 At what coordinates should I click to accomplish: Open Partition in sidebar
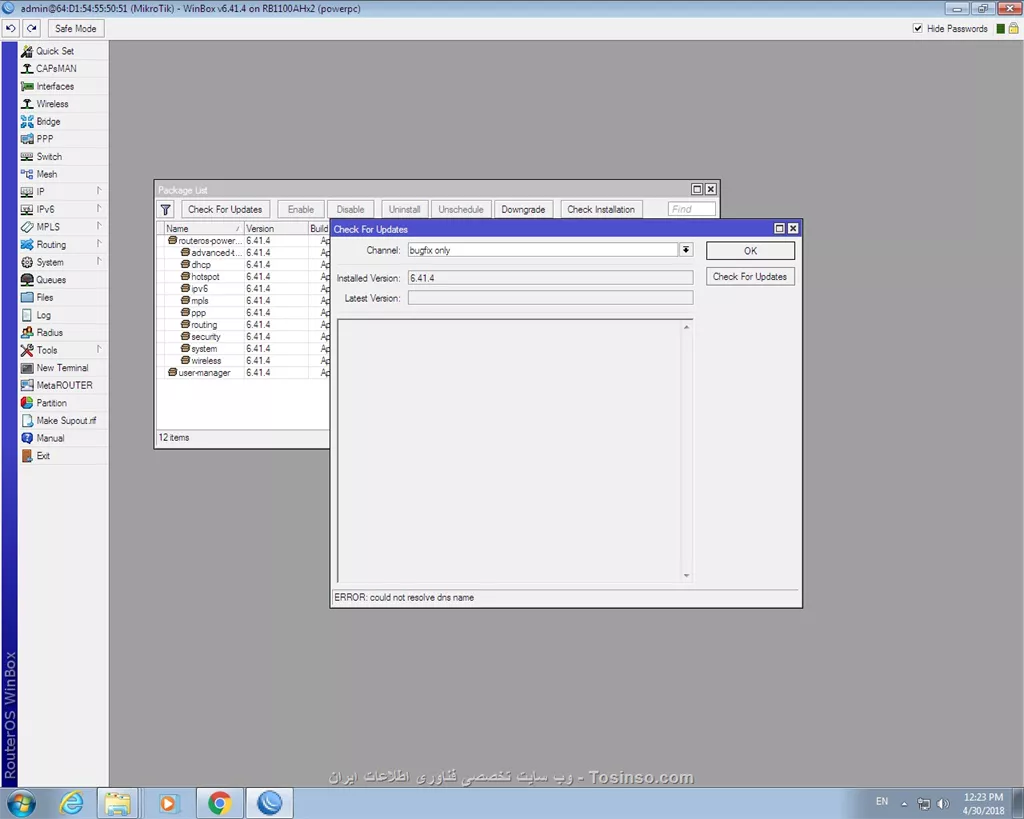coord(63,403)
